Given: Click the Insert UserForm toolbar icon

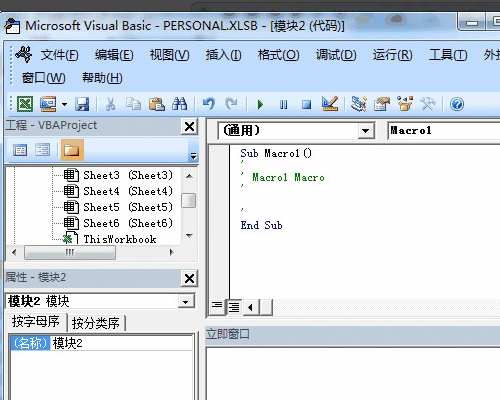Looking at the screenshot, I should [x=48, y=104].
